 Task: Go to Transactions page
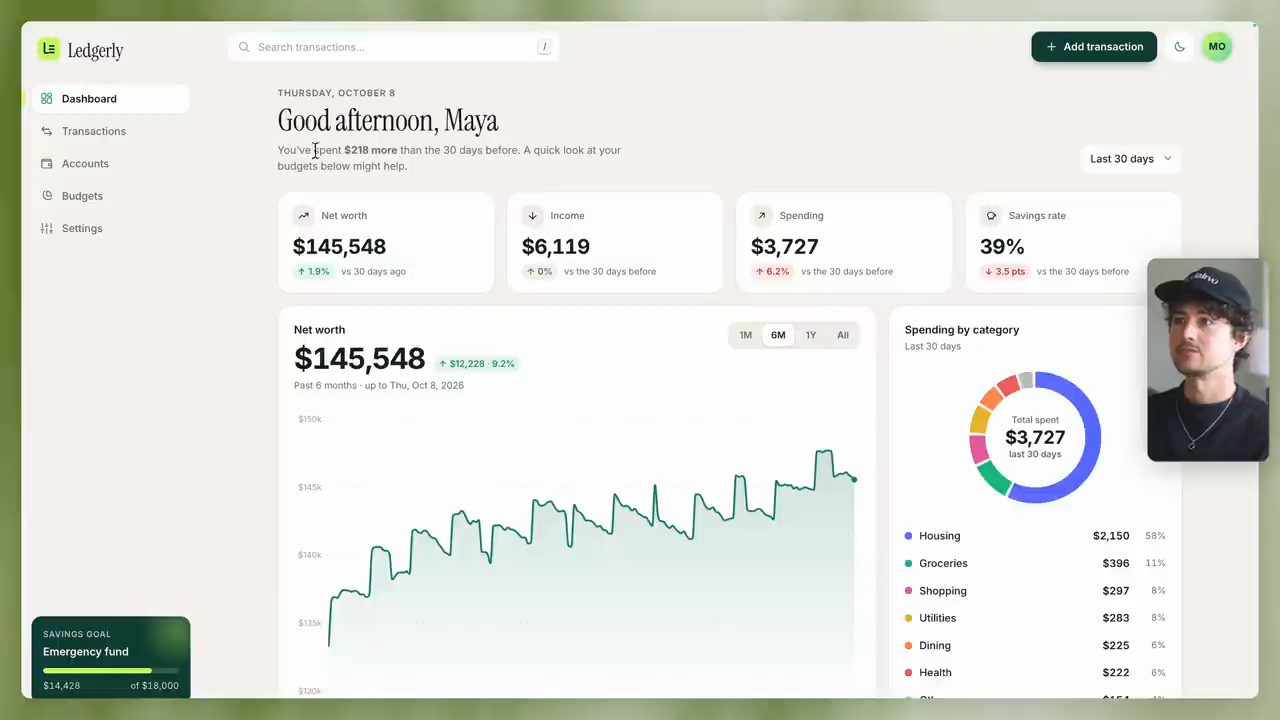click(111, 131)
